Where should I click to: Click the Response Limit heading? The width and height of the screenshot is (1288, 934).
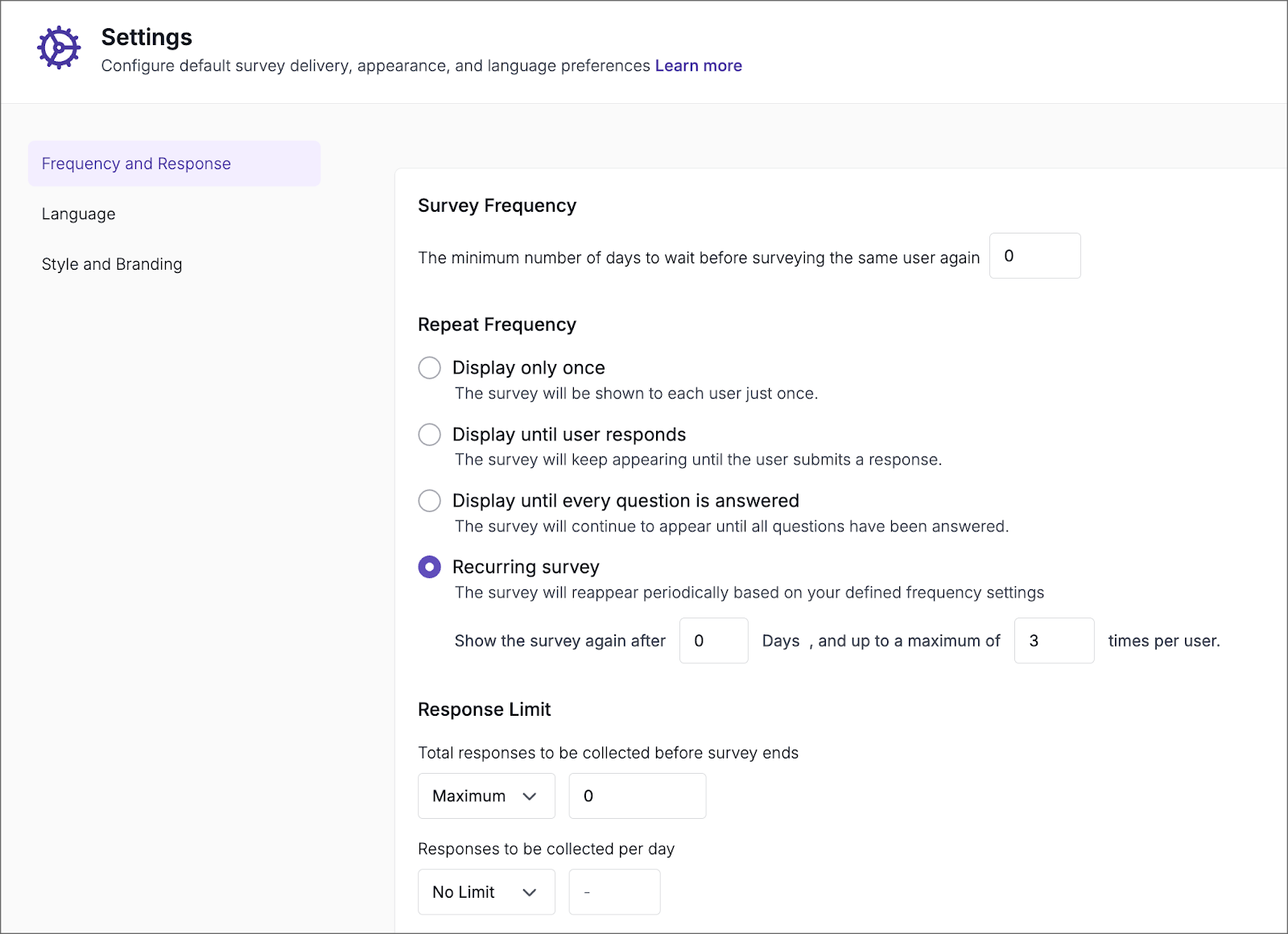[484, 709]
